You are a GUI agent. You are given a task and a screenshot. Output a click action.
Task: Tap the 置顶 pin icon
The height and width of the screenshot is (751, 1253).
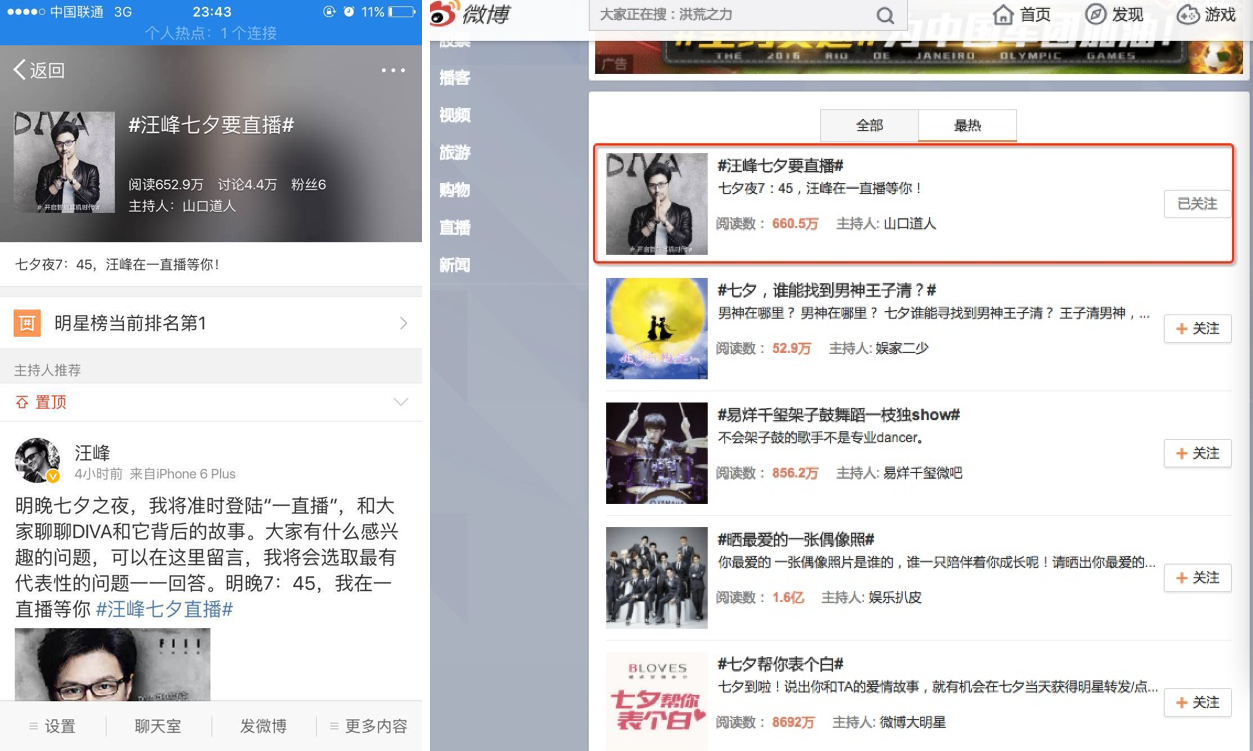[x=23, y=402]
